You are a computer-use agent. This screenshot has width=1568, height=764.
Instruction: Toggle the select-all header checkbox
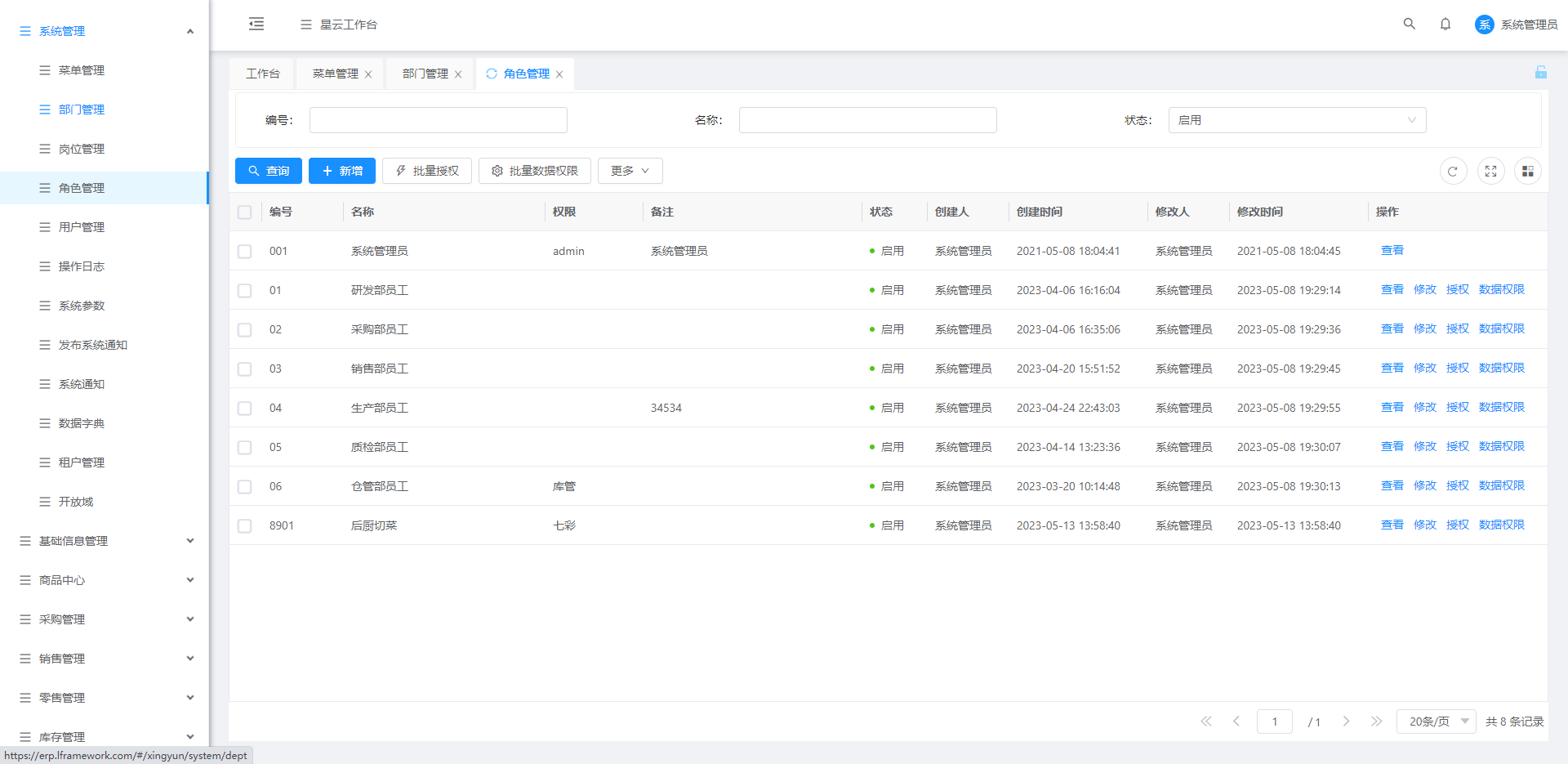tap(244, 212)
